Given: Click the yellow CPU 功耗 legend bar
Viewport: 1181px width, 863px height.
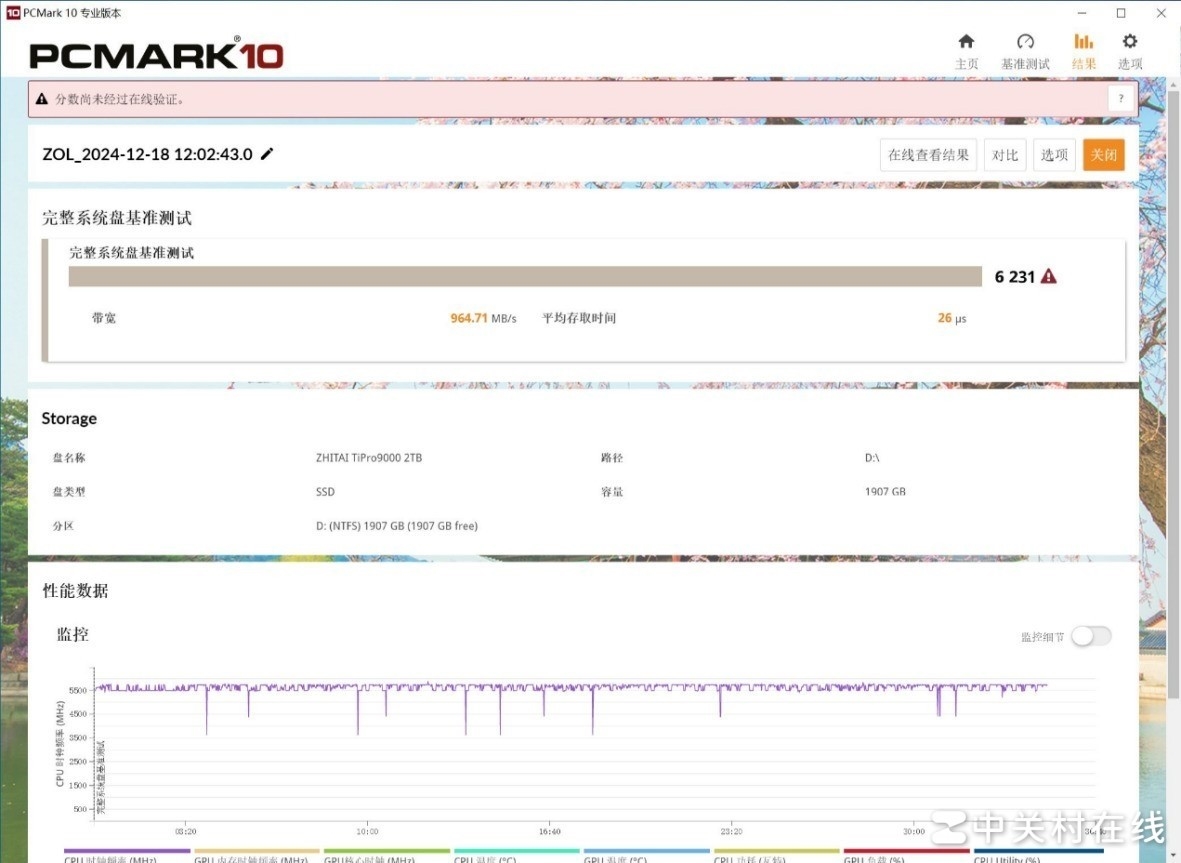Looking at the screenshot, I should coord(777,851).
